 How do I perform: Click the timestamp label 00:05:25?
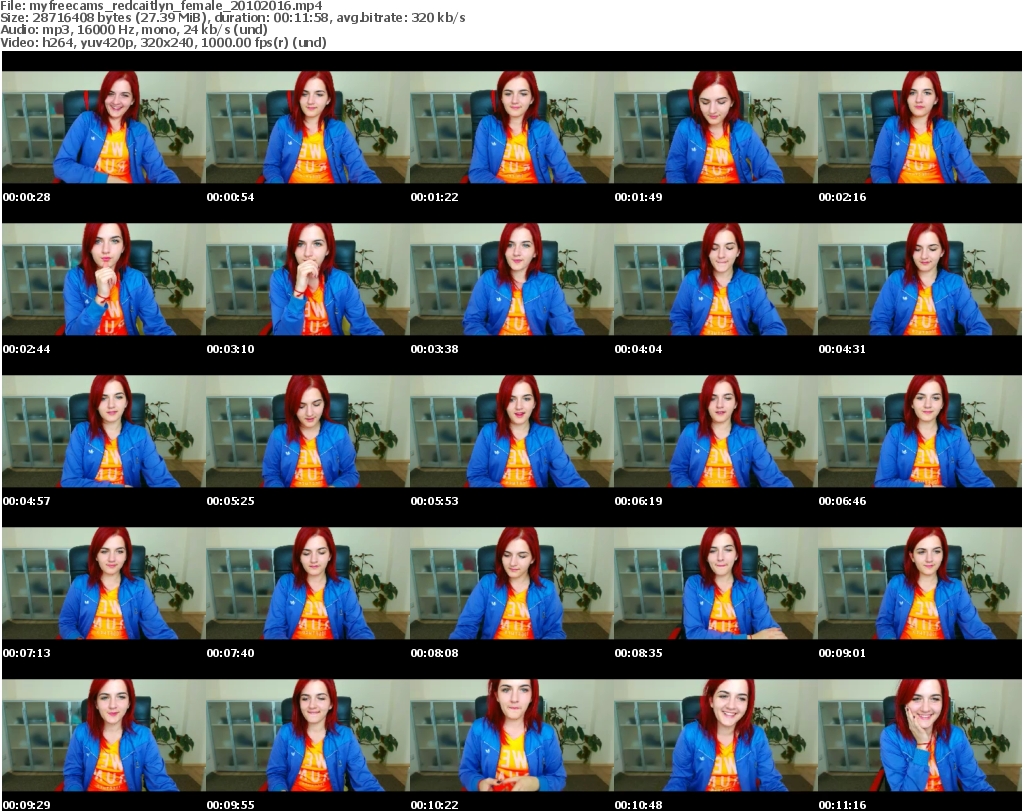click(231, 501)
